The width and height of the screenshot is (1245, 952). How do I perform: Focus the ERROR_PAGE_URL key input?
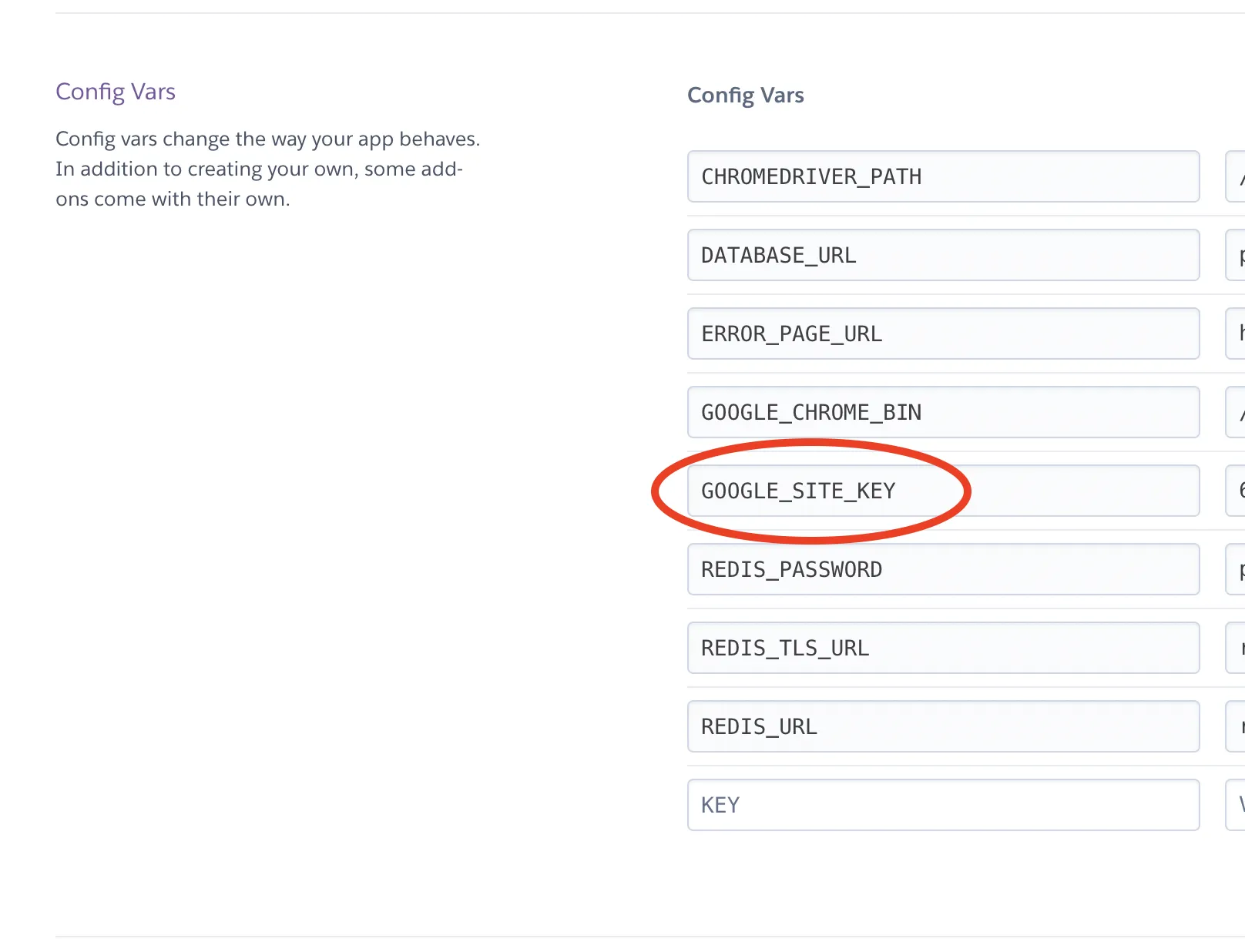coord(942,334)
